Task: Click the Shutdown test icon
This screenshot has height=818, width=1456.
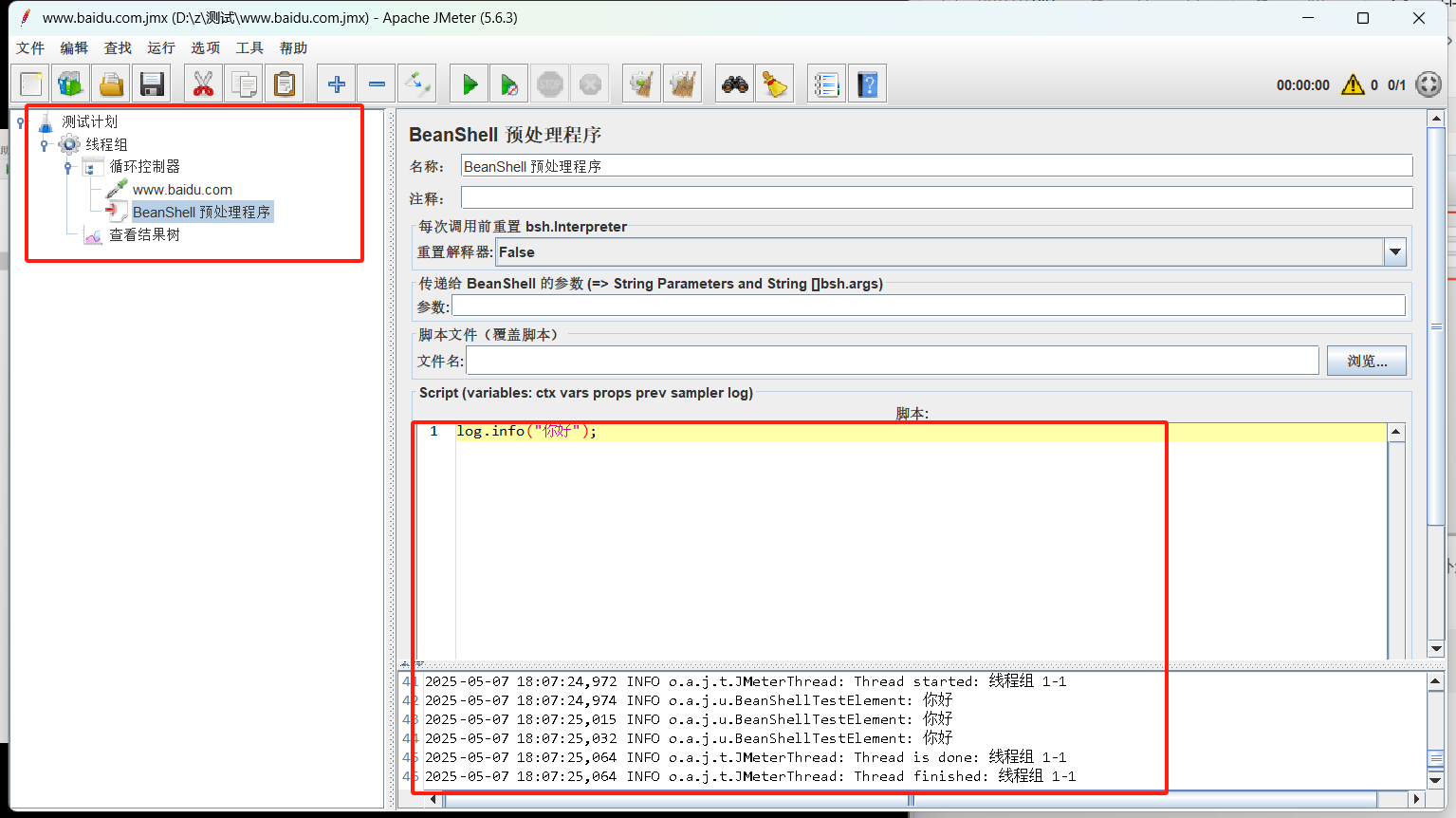Action: click(590, 84)
